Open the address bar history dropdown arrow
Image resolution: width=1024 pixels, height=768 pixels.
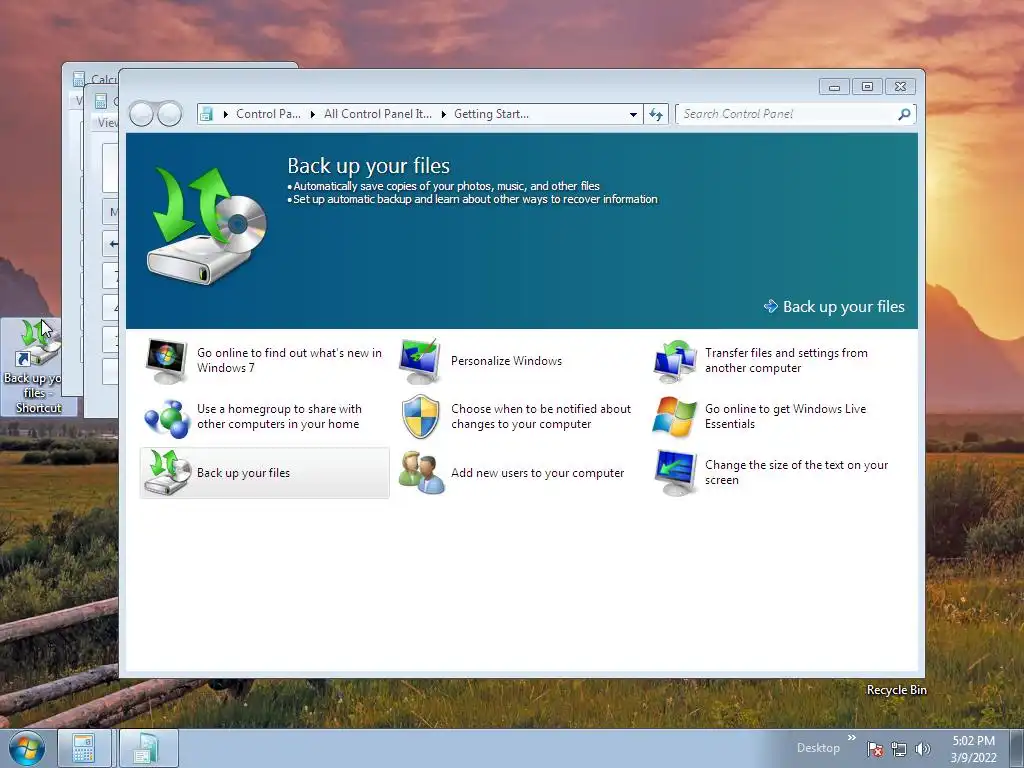click(633, 114)
